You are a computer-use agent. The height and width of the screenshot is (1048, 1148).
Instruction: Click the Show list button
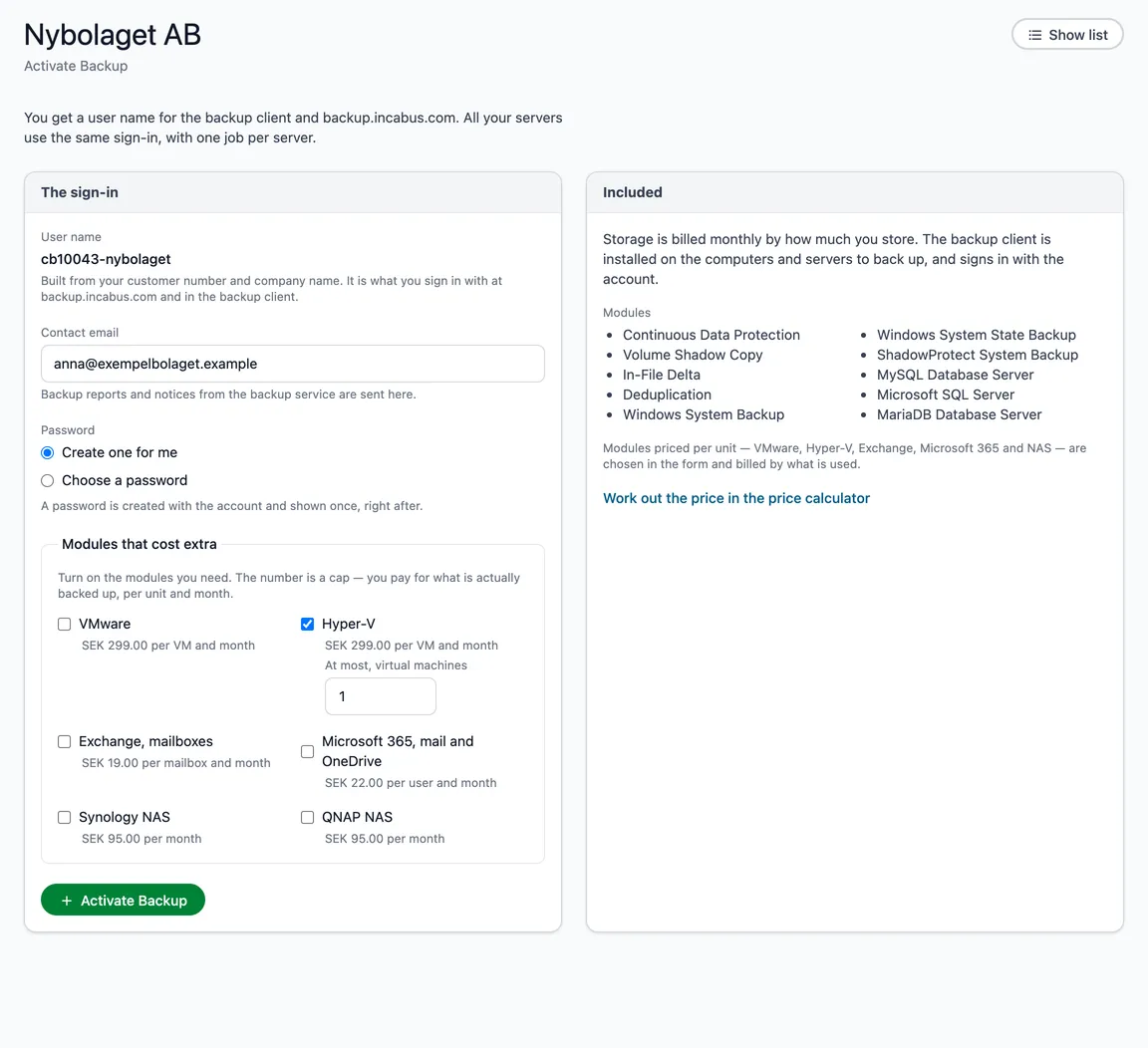1066,35
